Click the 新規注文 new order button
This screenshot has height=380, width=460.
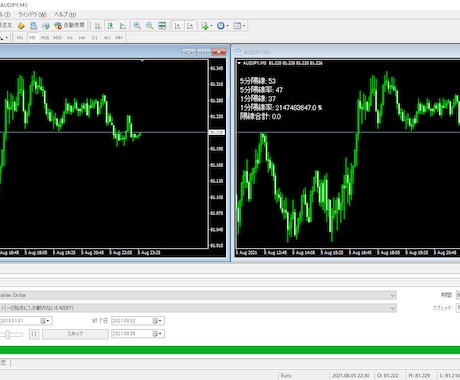6,26
